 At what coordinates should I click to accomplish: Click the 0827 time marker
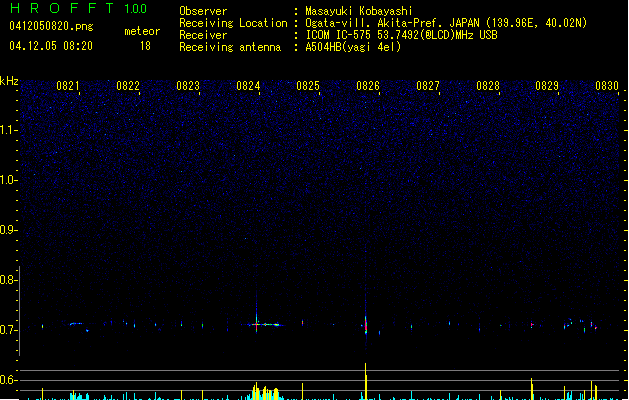coord(428,86)
